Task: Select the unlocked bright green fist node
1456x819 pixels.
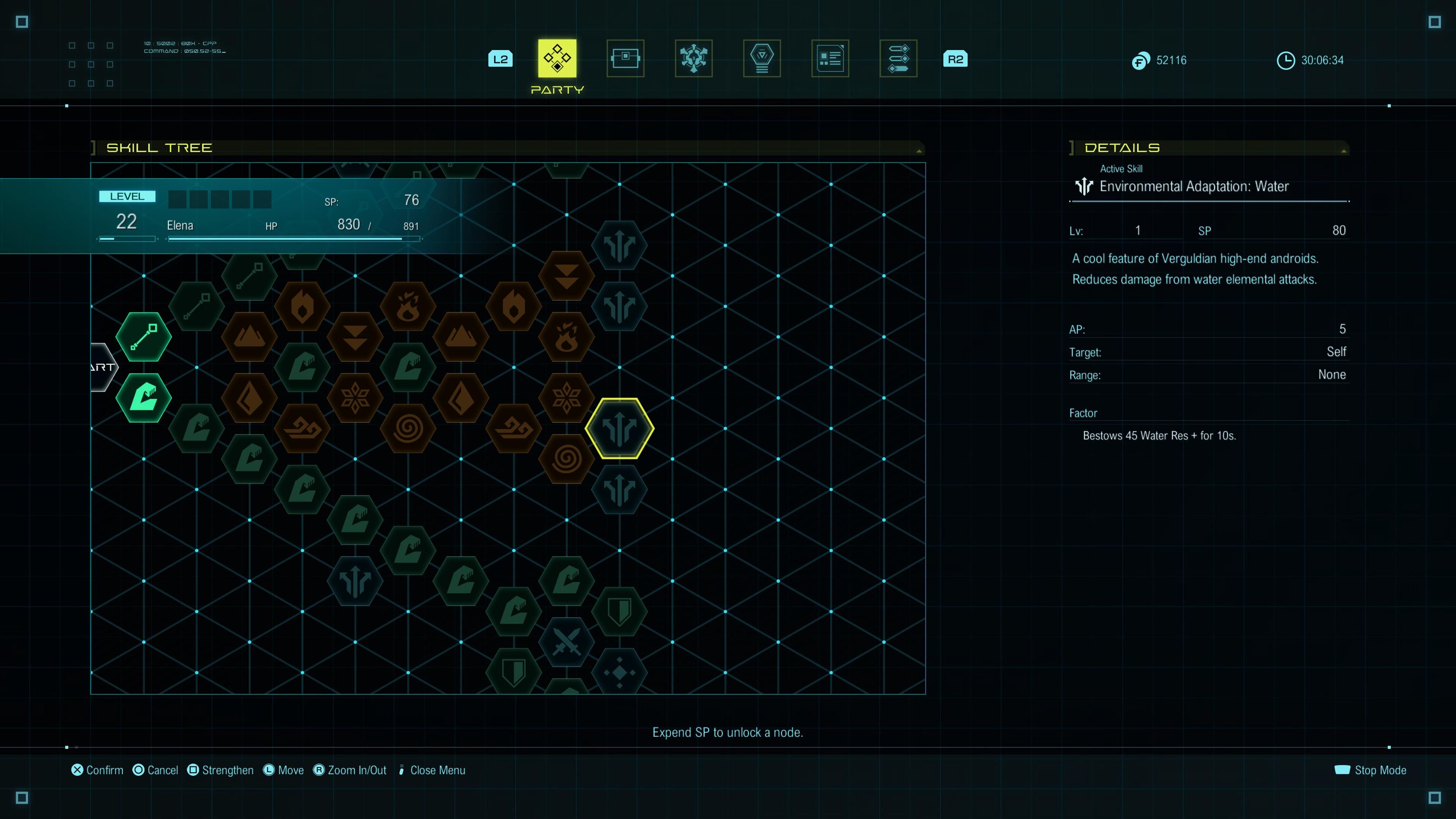Action: pyautogui.click(x=144, y=398)
